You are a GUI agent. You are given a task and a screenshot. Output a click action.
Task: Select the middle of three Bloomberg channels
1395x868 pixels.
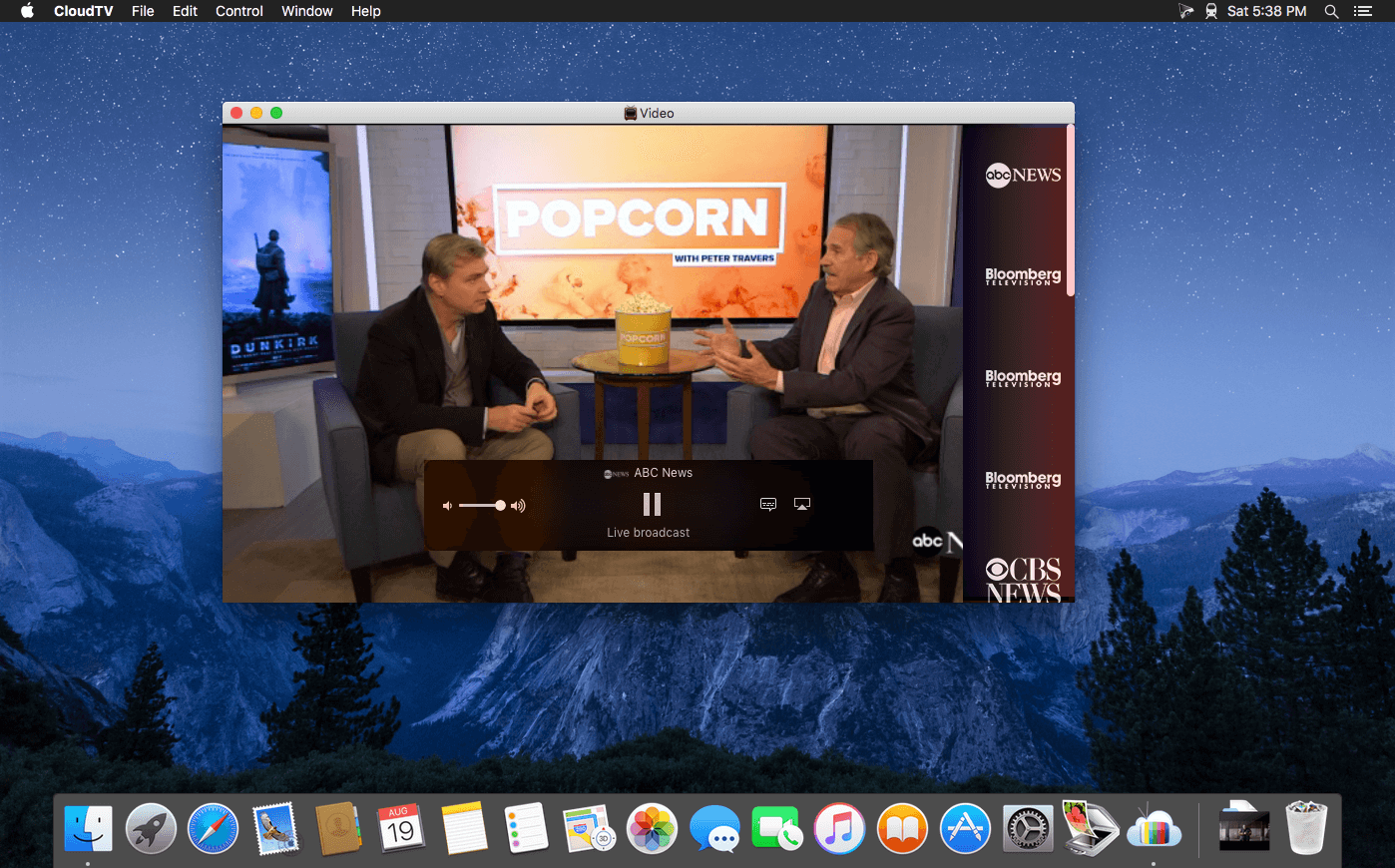[x=1023, y=378]
